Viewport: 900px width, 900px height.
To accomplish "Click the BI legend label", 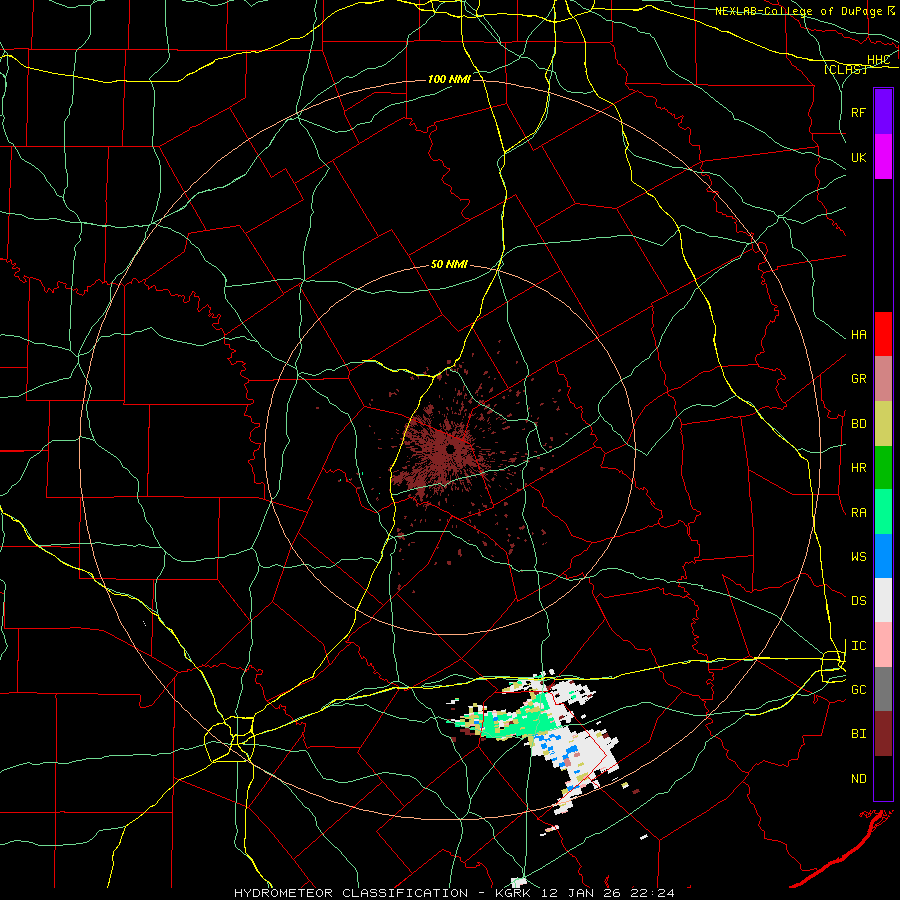I will click(858, 734).
